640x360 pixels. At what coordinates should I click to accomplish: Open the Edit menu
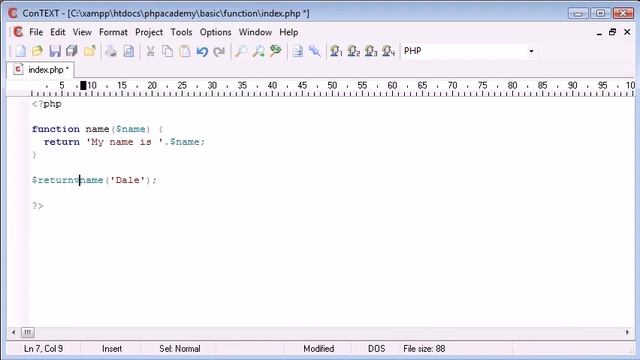click(x=58, y=32)
